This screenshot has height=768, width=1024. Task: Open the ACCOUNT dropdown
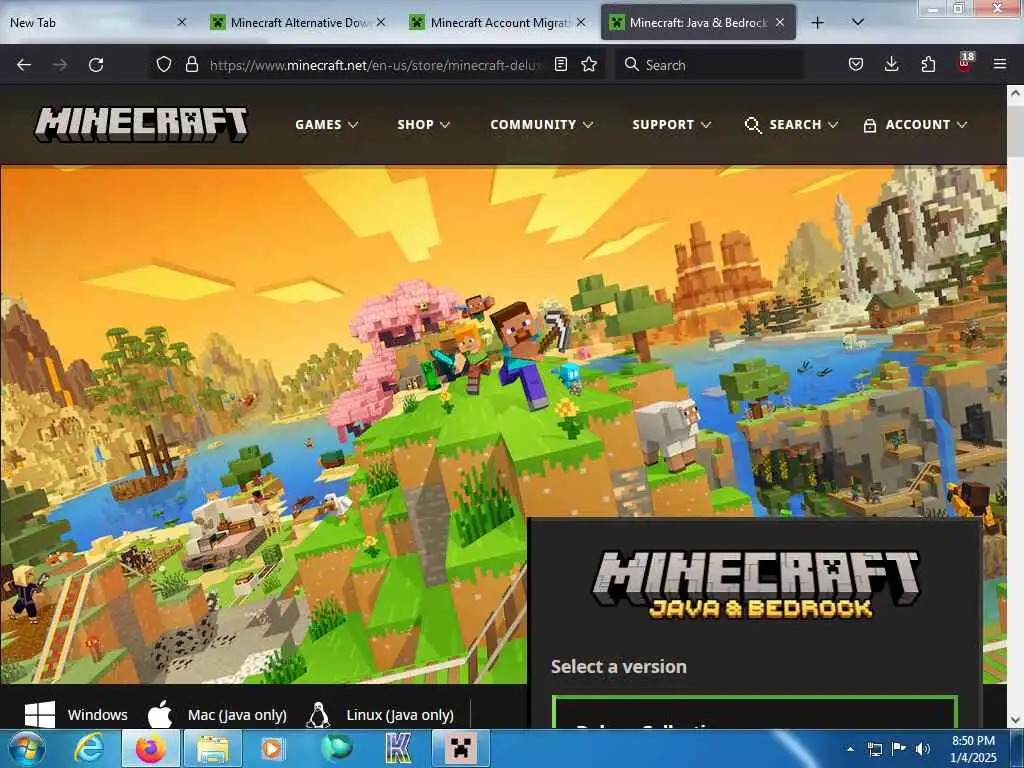point(915,124)
